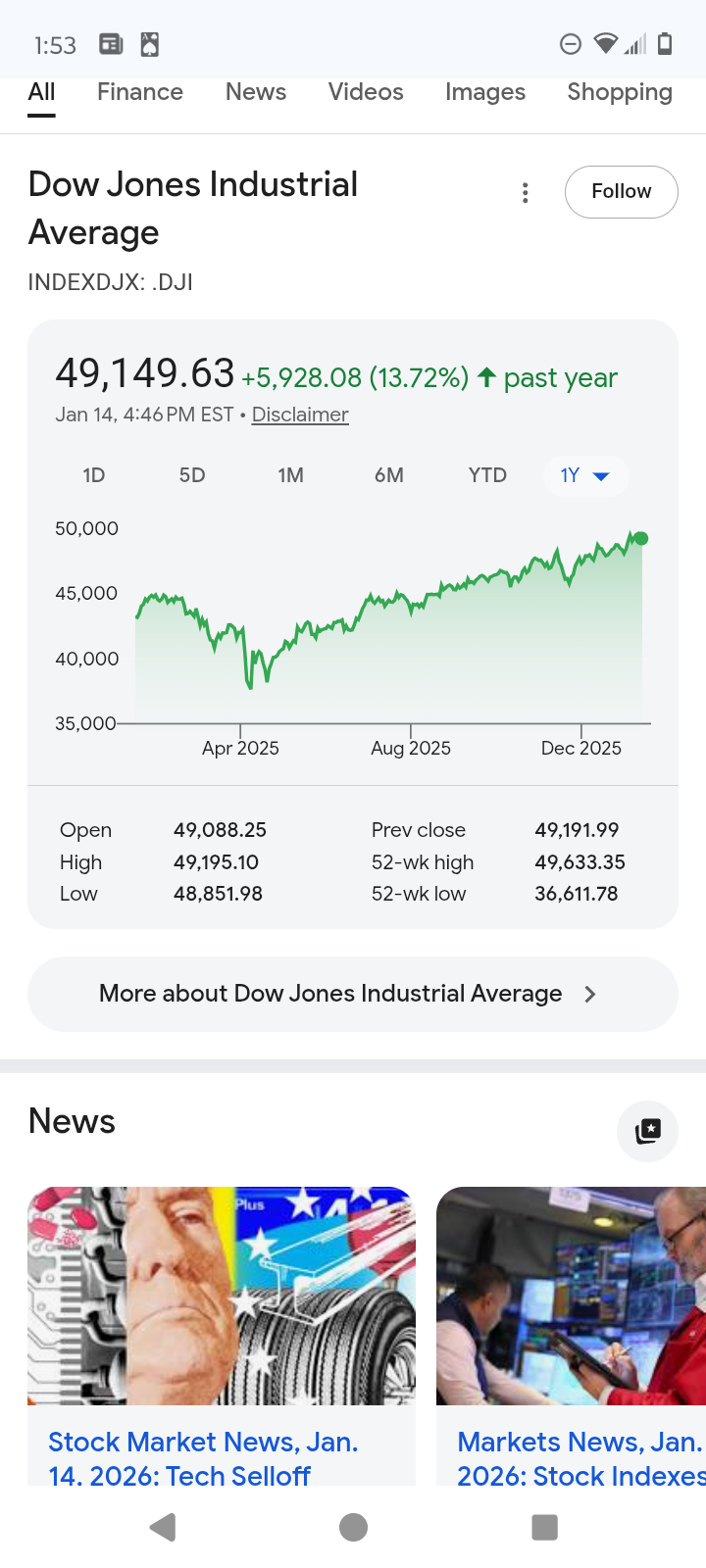Tap the recent apps square button
Screen dimensions: 706x1568
pos(544,1527)
